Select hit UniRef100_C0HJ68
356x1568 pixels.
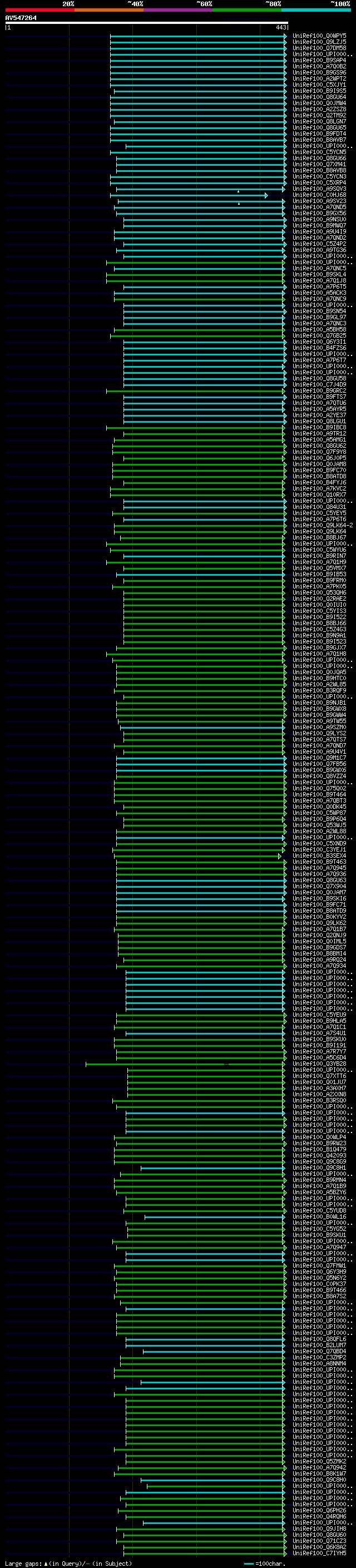pos(319,195)
